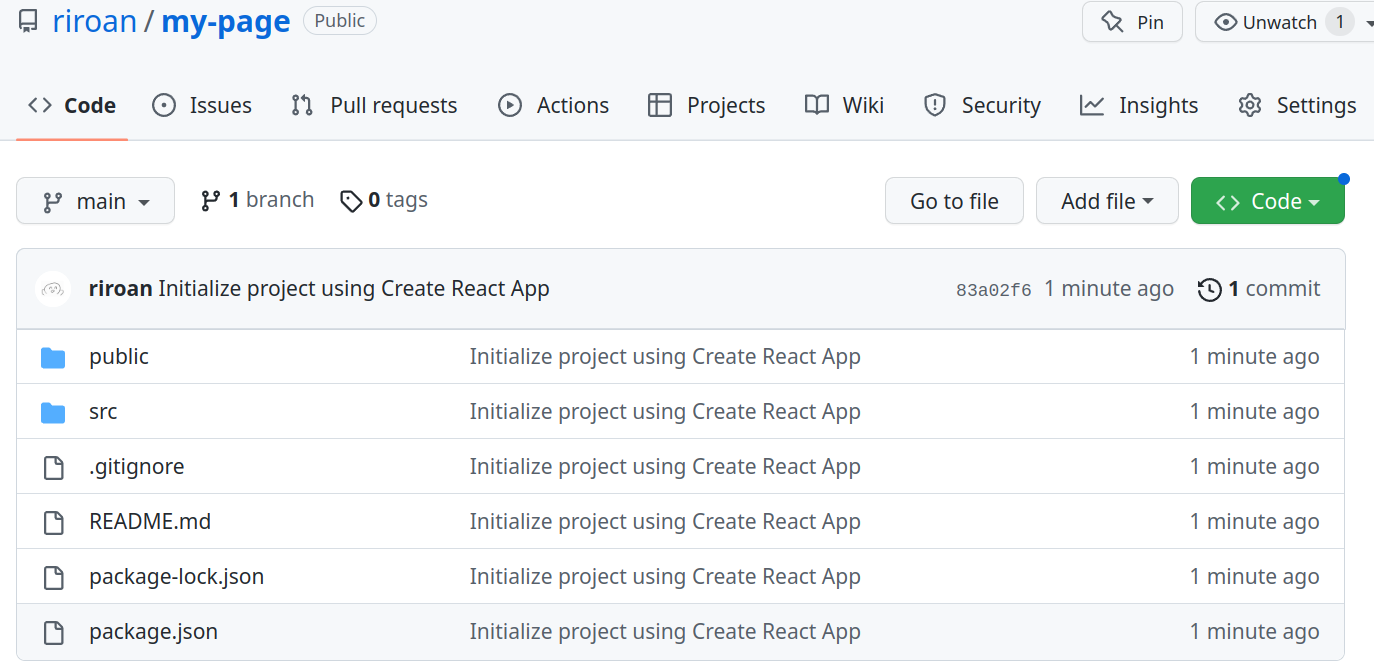Switch to the Issues tab

pyautogui.click(x=202, y=105)
